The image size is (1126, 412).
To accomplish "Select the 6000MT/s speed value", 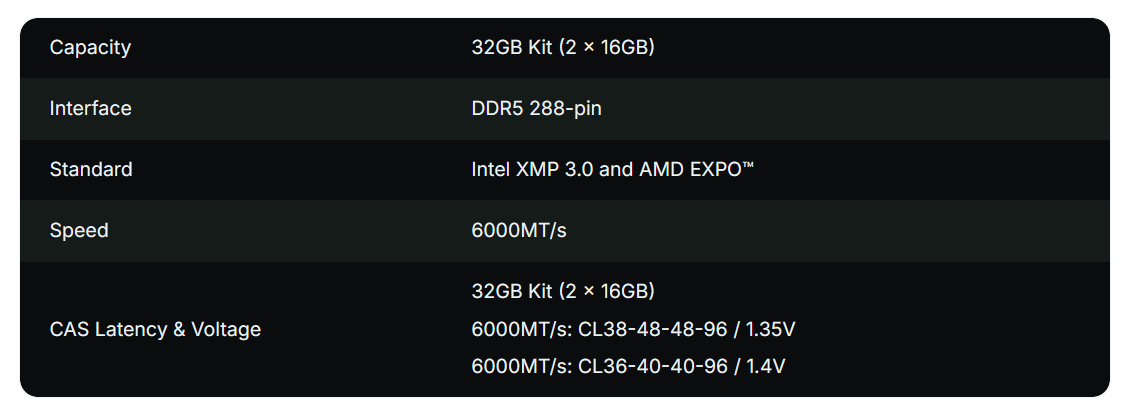I will pyautogui.click(x=518, y=230).
